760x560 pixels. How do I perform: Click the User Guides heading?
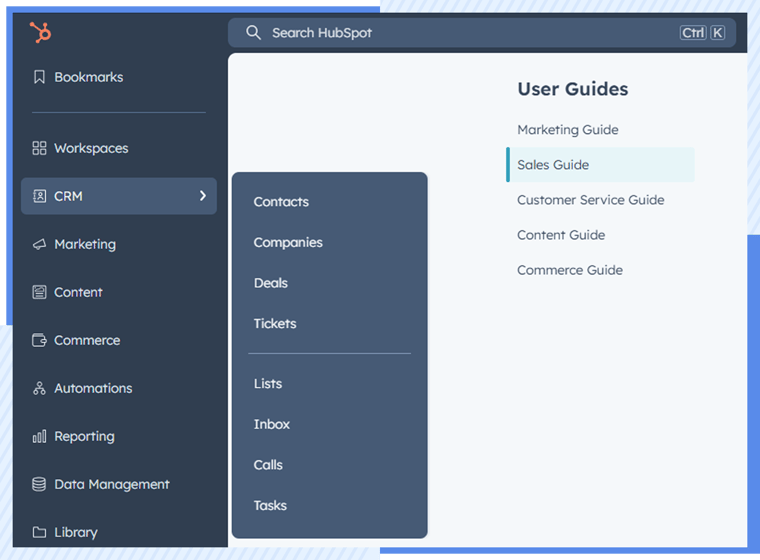coord(572,89)
